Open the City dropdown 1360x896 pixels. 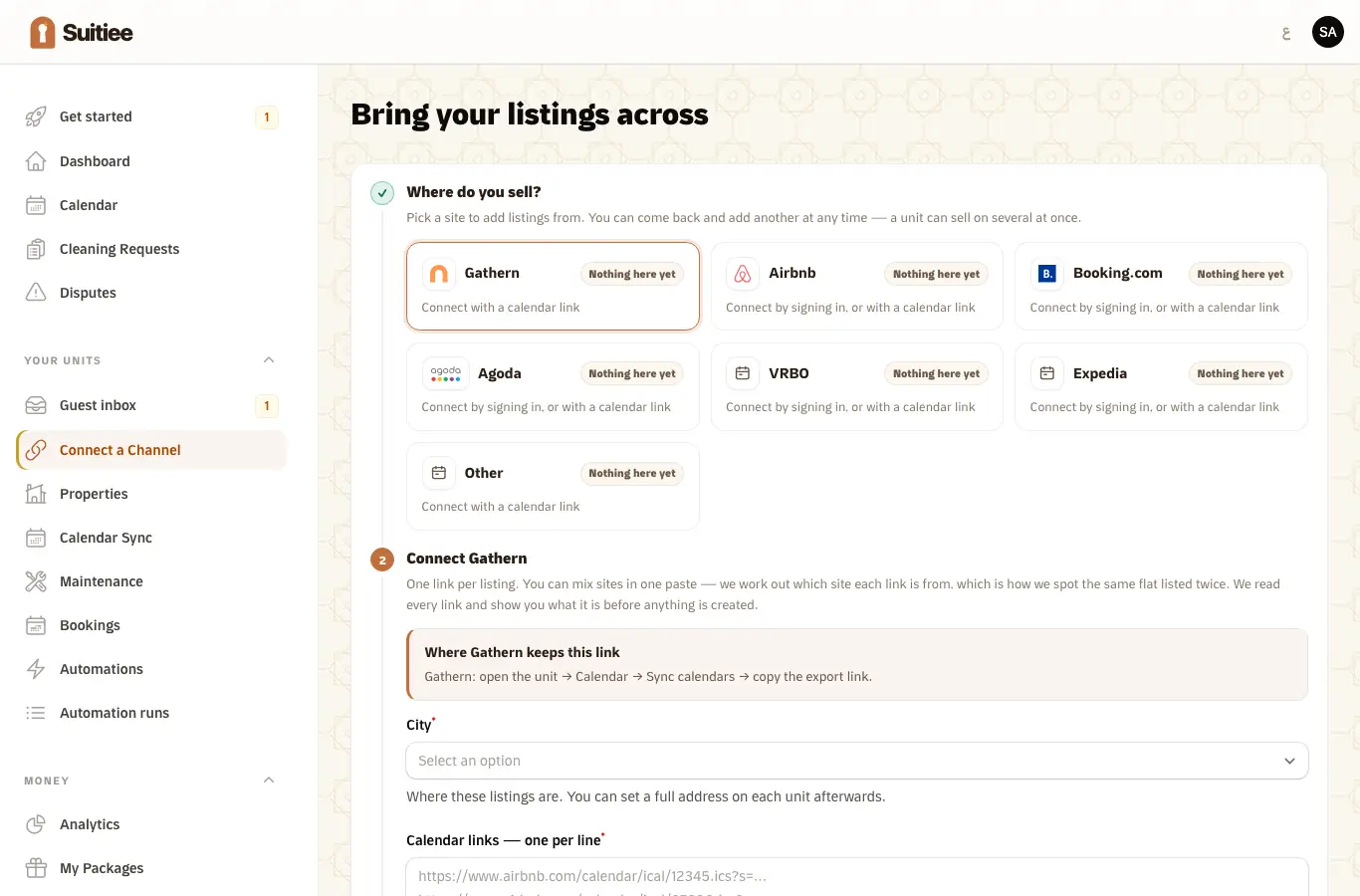pos(857,761)
